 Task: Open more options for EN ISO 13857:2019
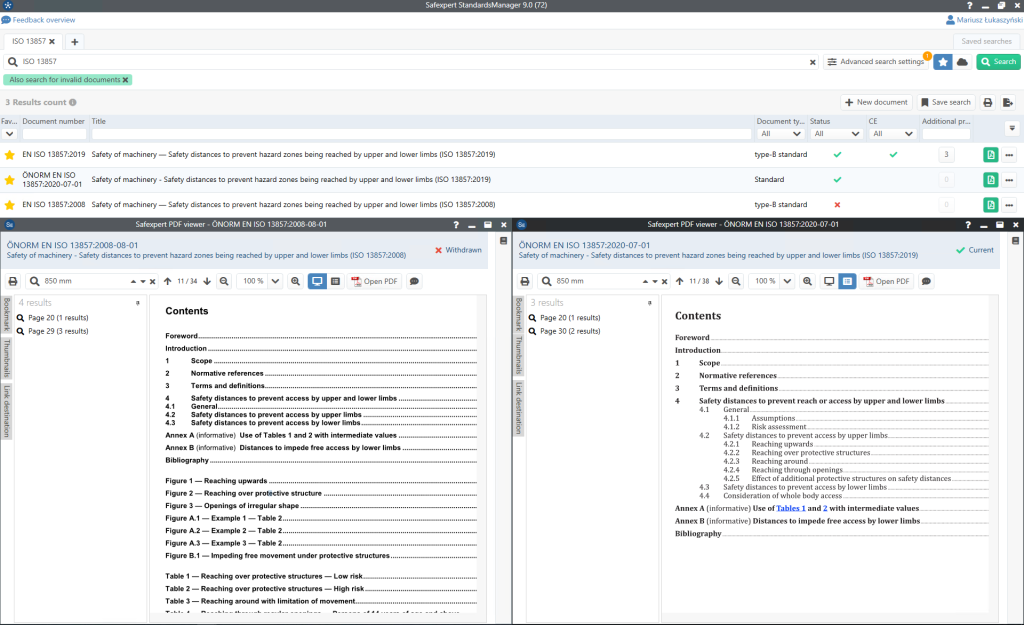(1009, 155)
